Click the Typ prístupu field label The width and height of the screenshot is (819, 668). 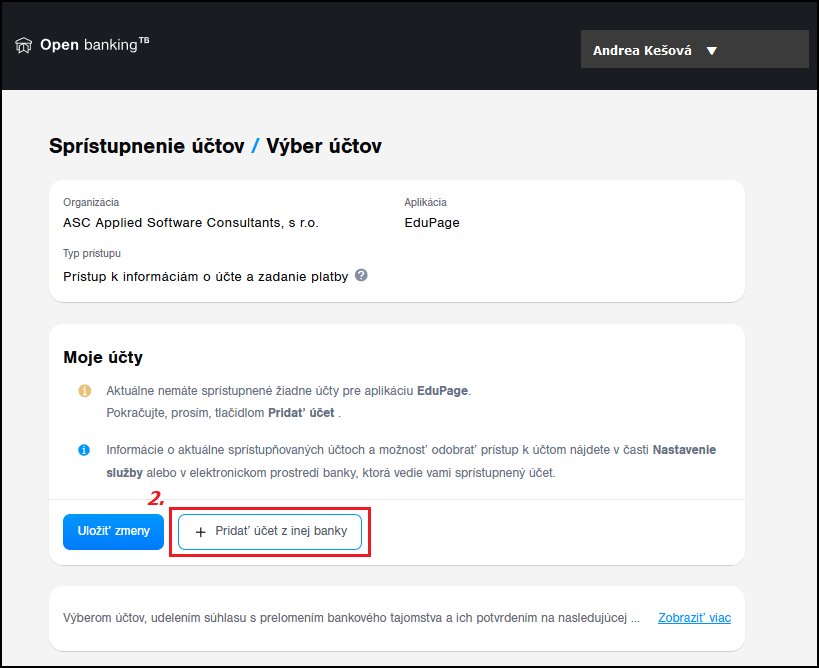coord(92,253)
